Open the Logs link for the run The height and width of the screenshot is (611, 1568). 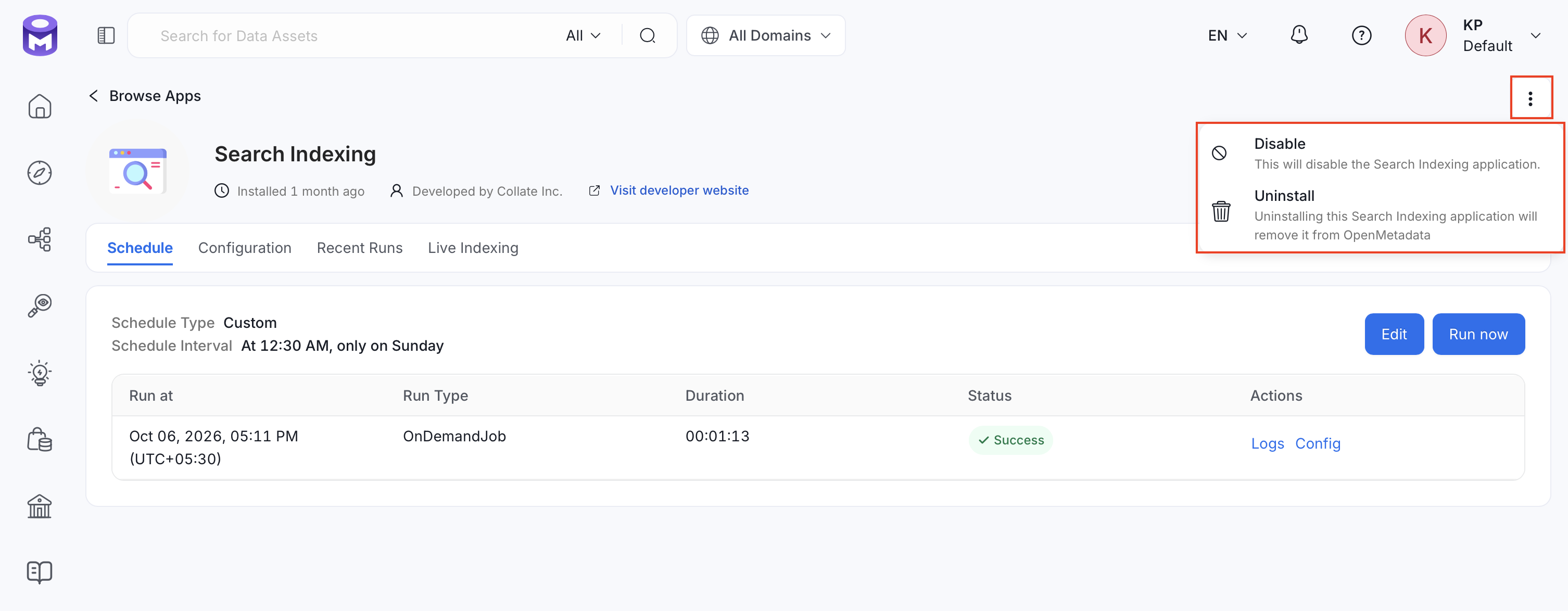(1267, 443)
